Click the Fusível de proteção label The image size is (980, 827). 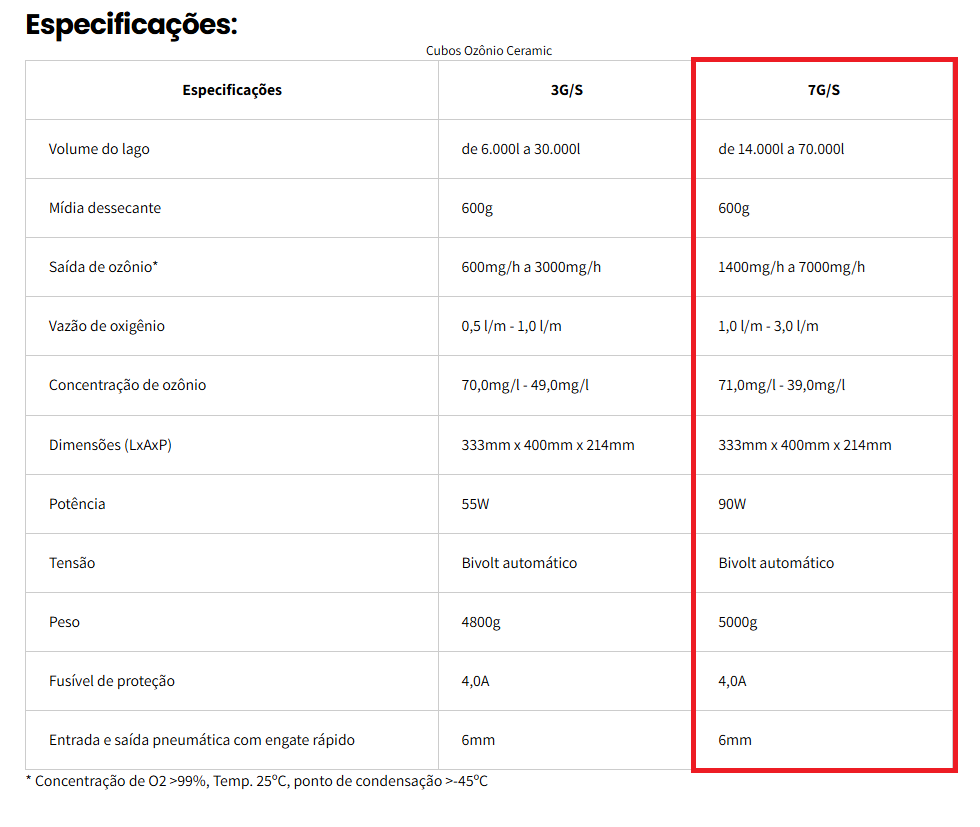112,681
